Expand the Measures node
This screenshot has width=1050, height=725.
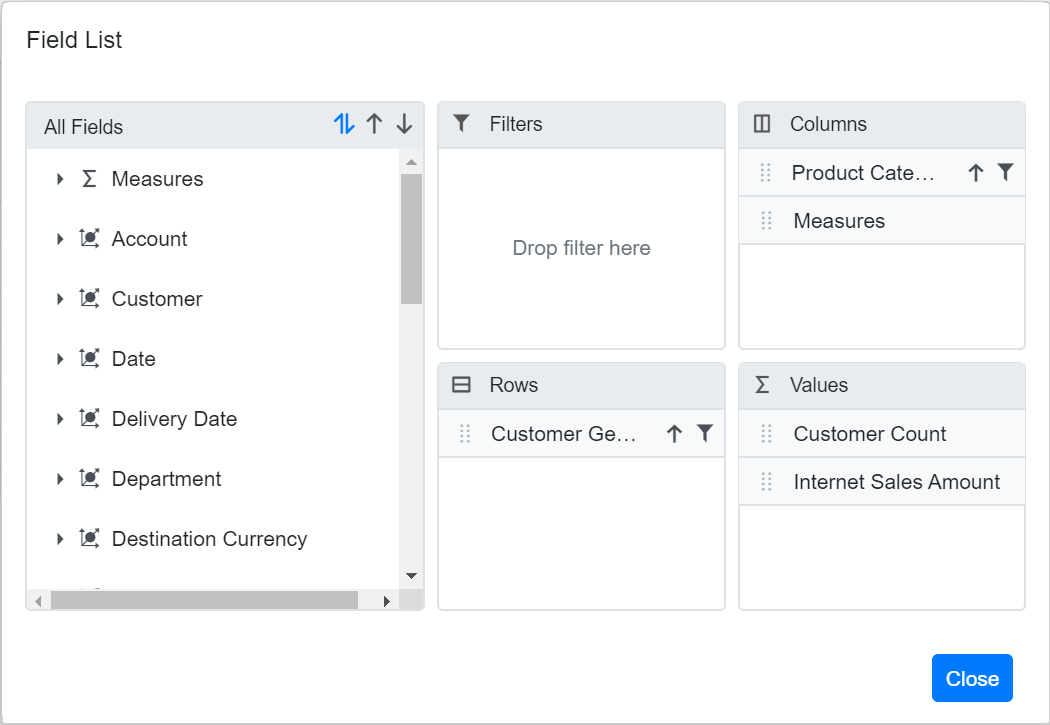pos(59,178)
